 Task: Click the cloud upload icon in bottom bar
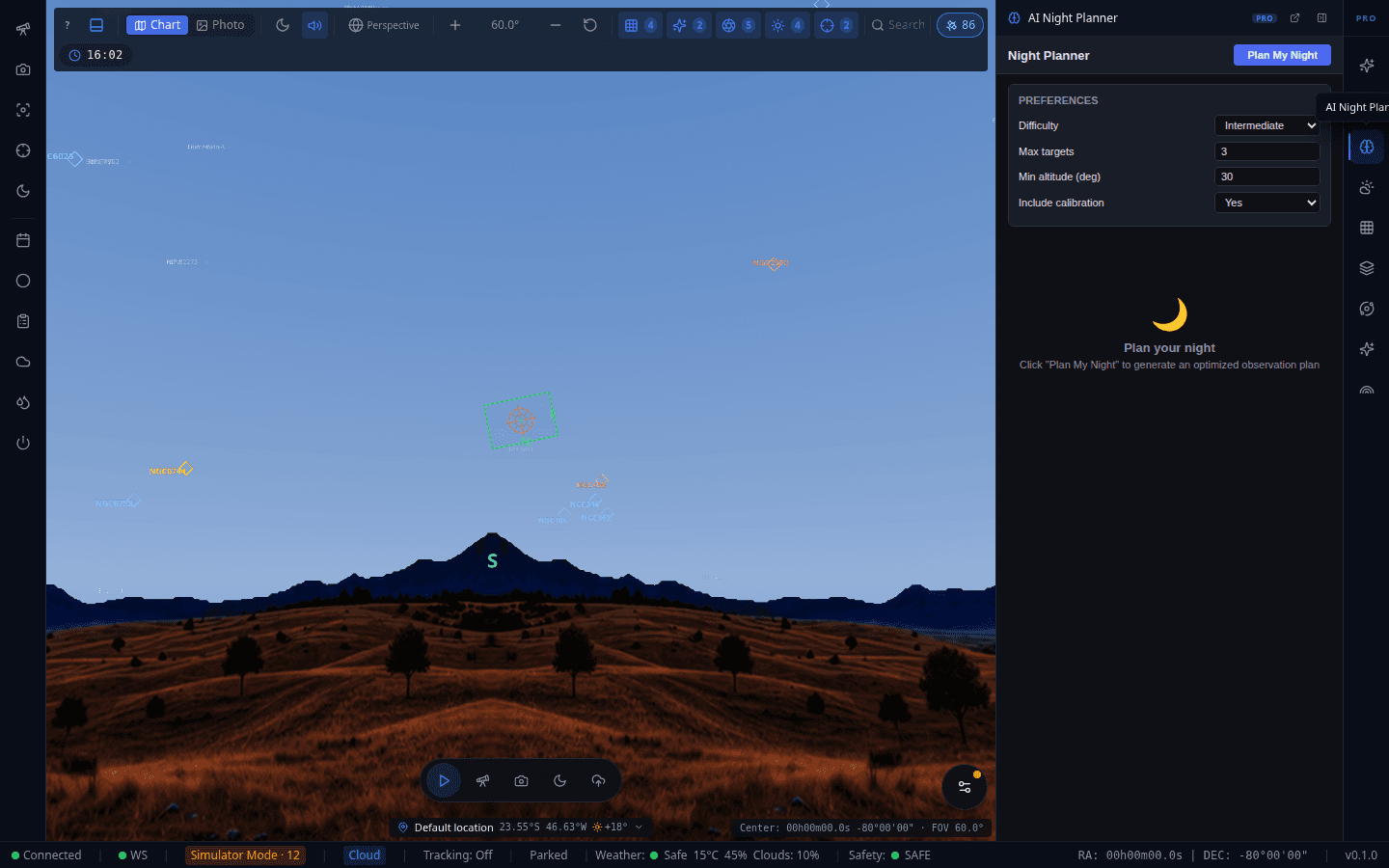(x=598, y=781)
